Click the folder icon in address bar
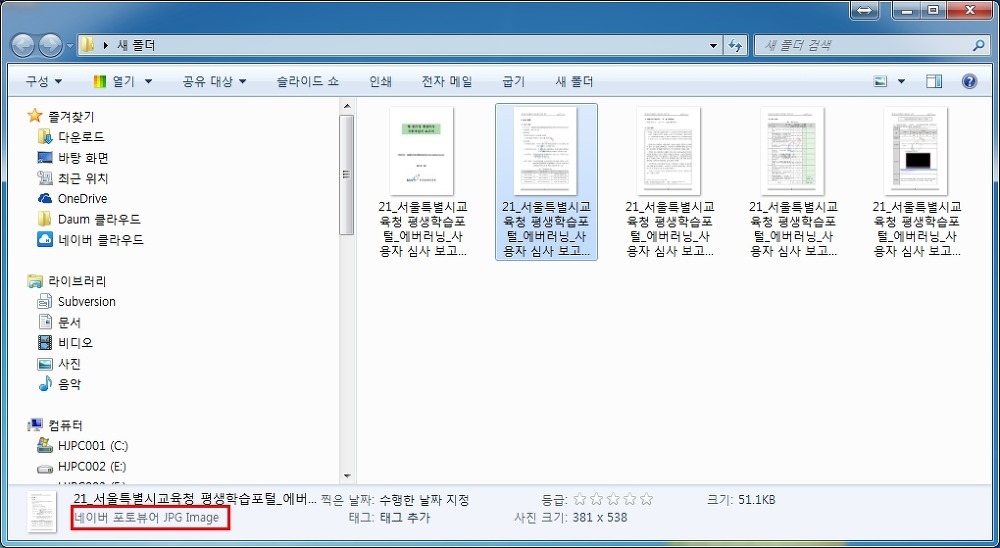Viewport: 1000px width, 548px height. point(87,45)
